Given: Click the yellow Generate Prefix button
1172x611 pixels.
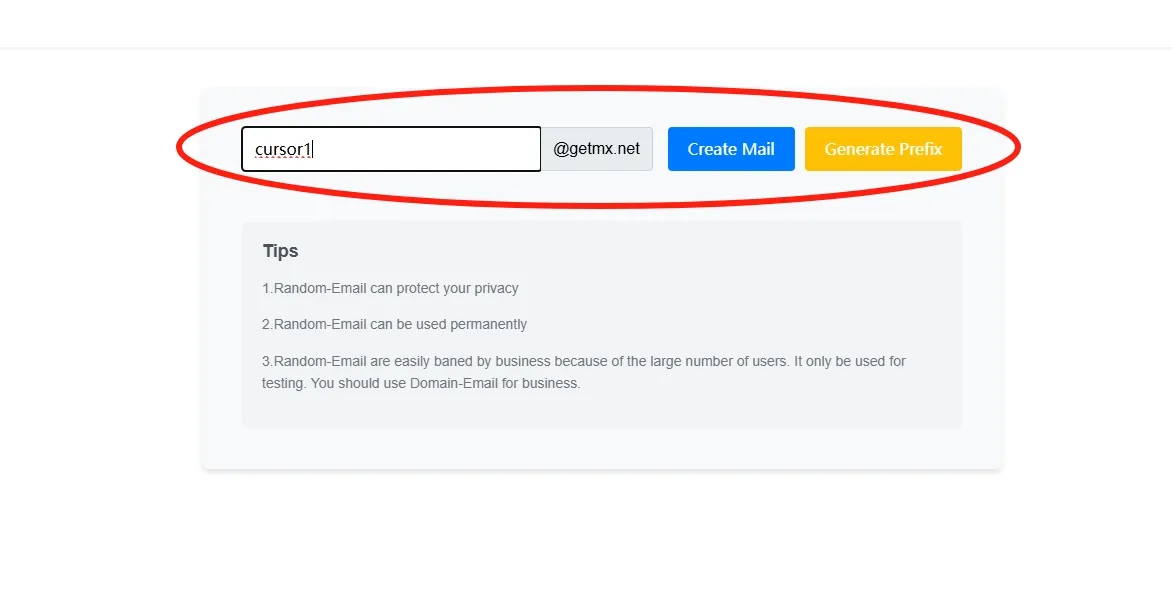Looking at the screenshot, I should click(x=883, y=149).
